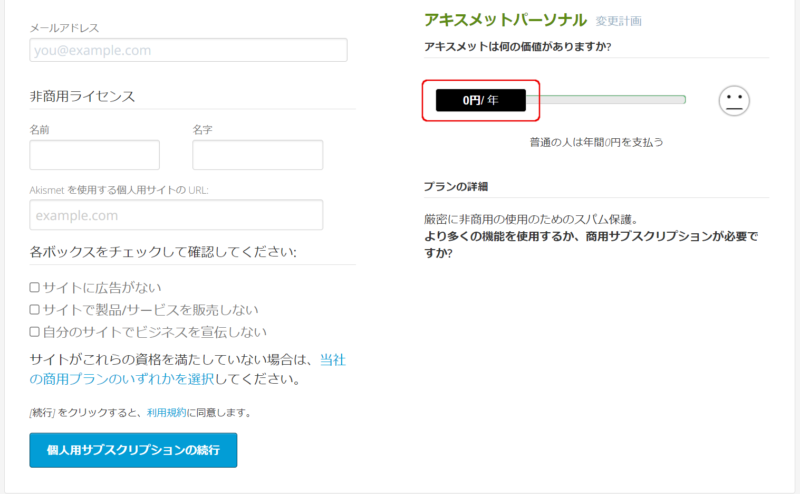Focus the 名字 last name field
The image size is (800, 494).
coord(258,155)
